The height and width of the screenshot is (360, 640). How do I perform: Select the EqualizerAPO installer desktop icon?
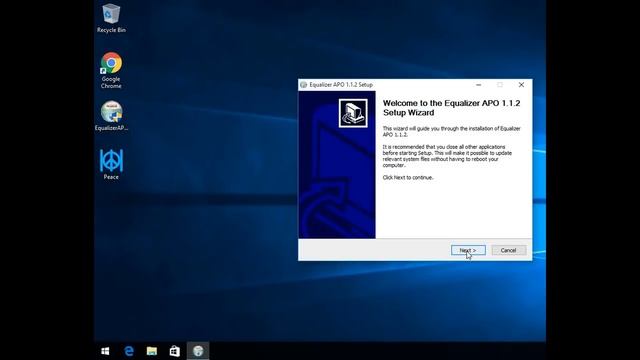click(111, 116)
